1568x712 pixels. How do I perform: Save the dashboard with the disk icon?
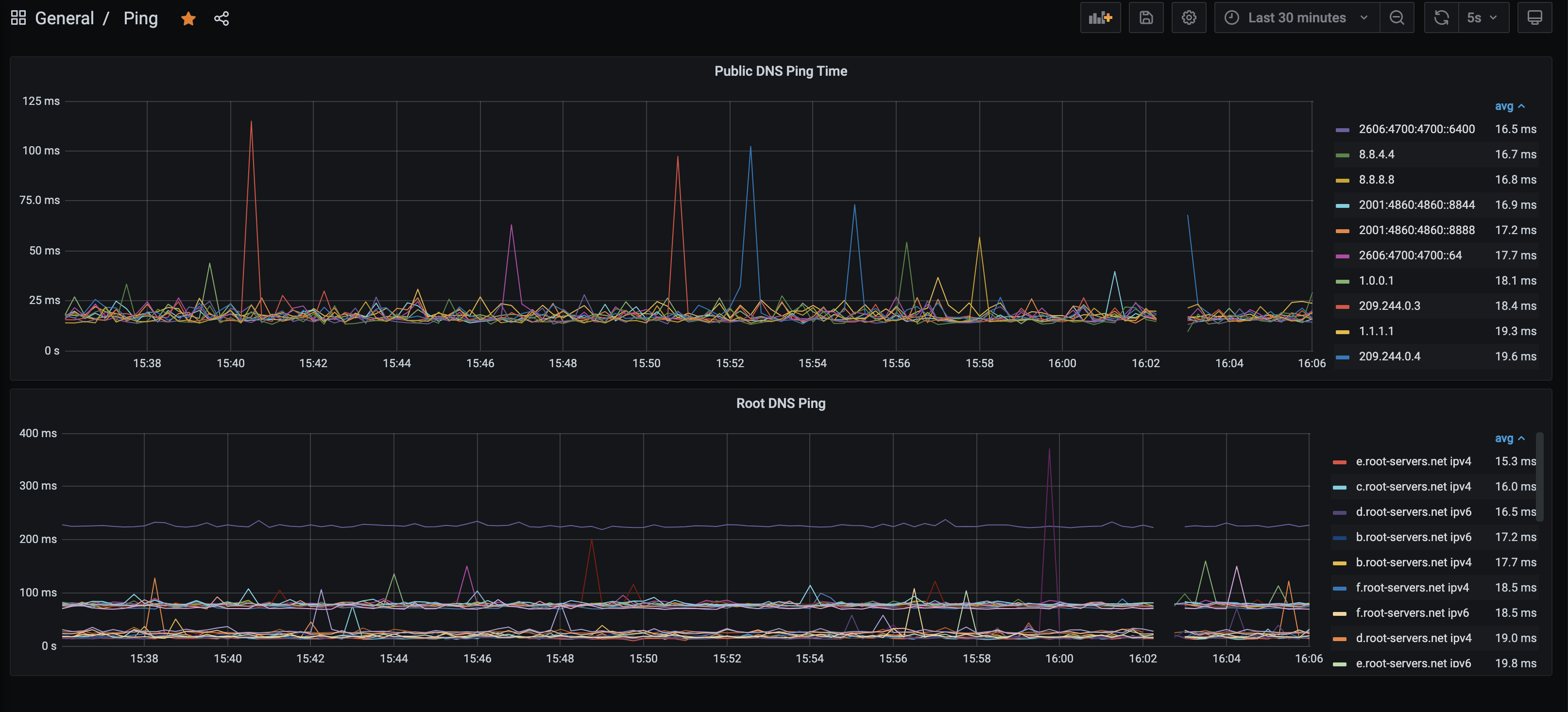[1145, 17]
